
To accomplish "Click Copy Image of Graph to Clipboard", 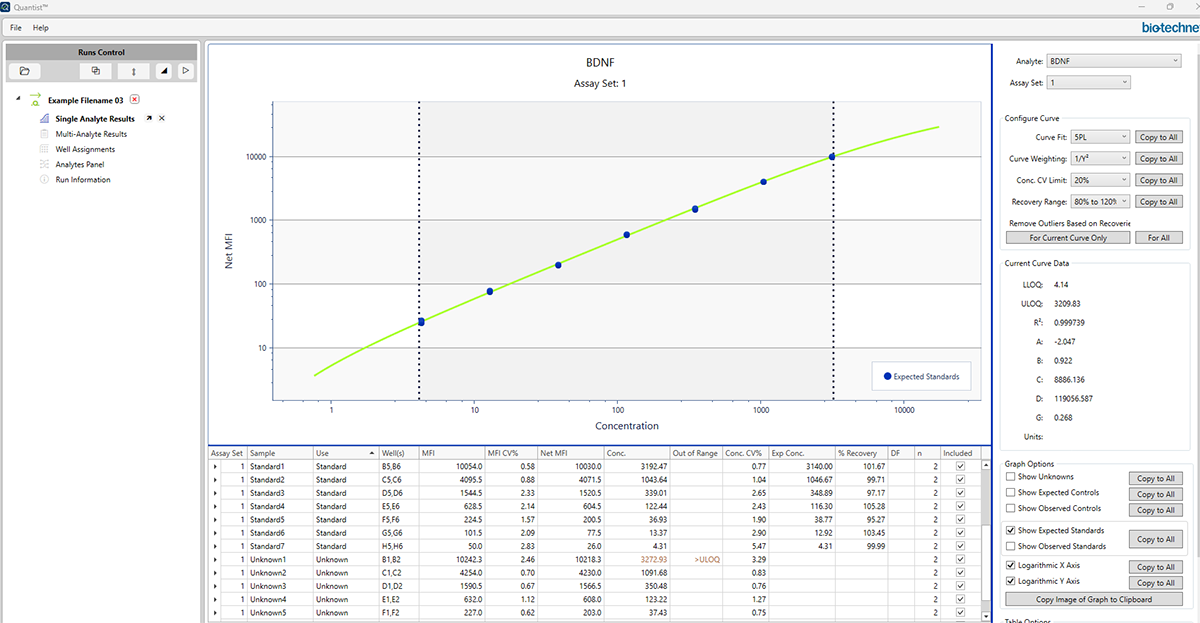I will click(1094, 599).
